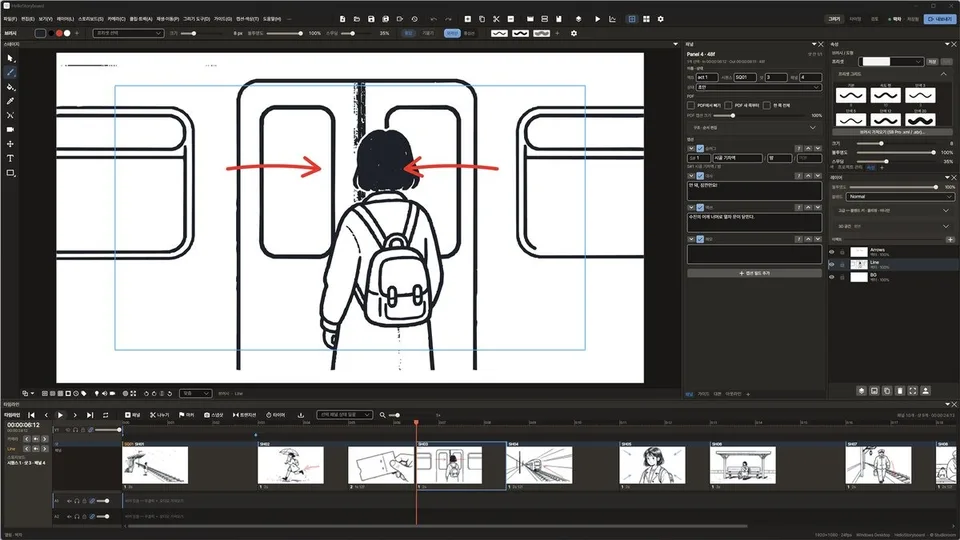Expand the collapsed section below PDF slider

pos(812,127)
